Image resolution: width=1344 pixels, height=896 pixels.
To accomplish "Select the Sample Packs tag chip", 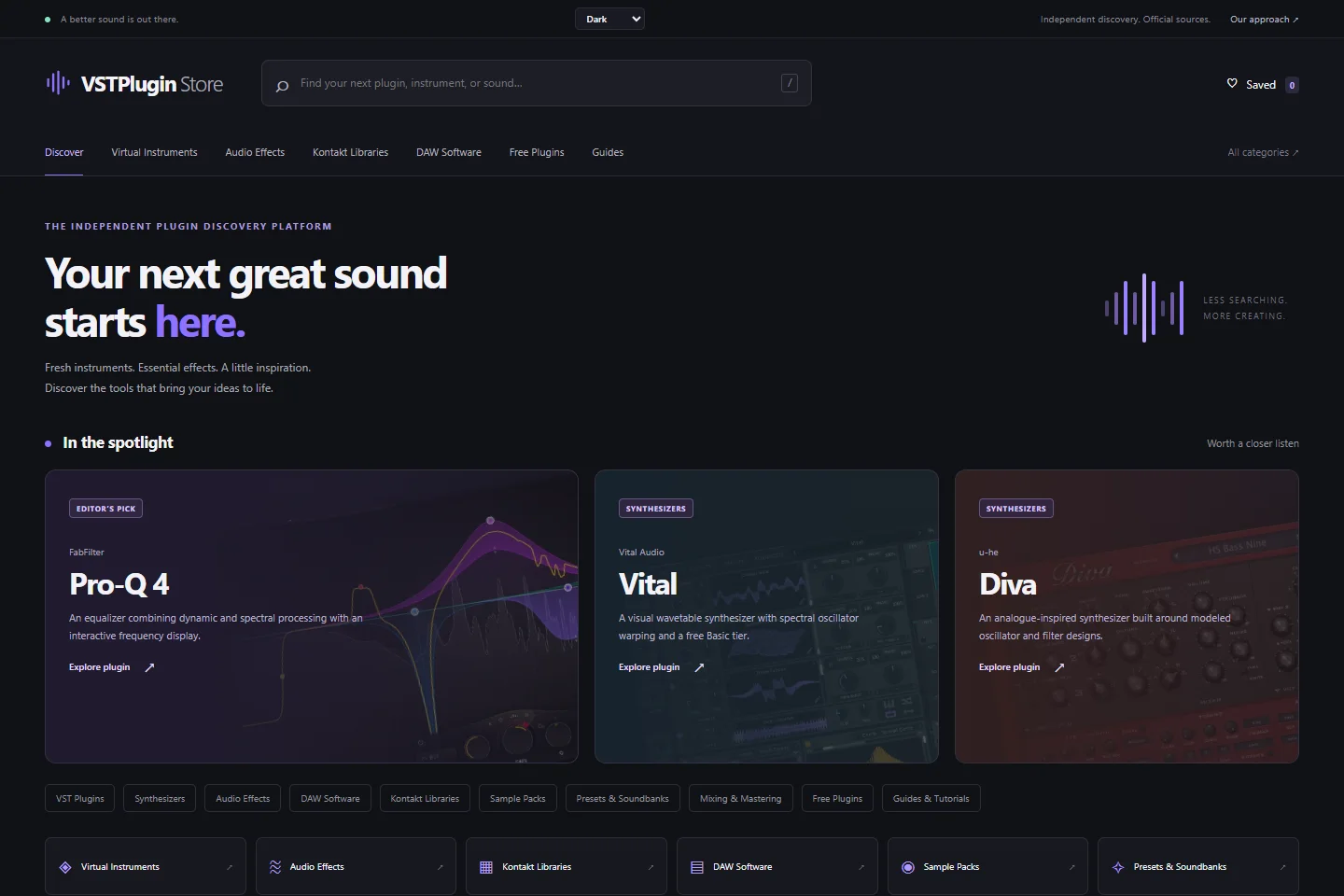I will pos(518,798).
